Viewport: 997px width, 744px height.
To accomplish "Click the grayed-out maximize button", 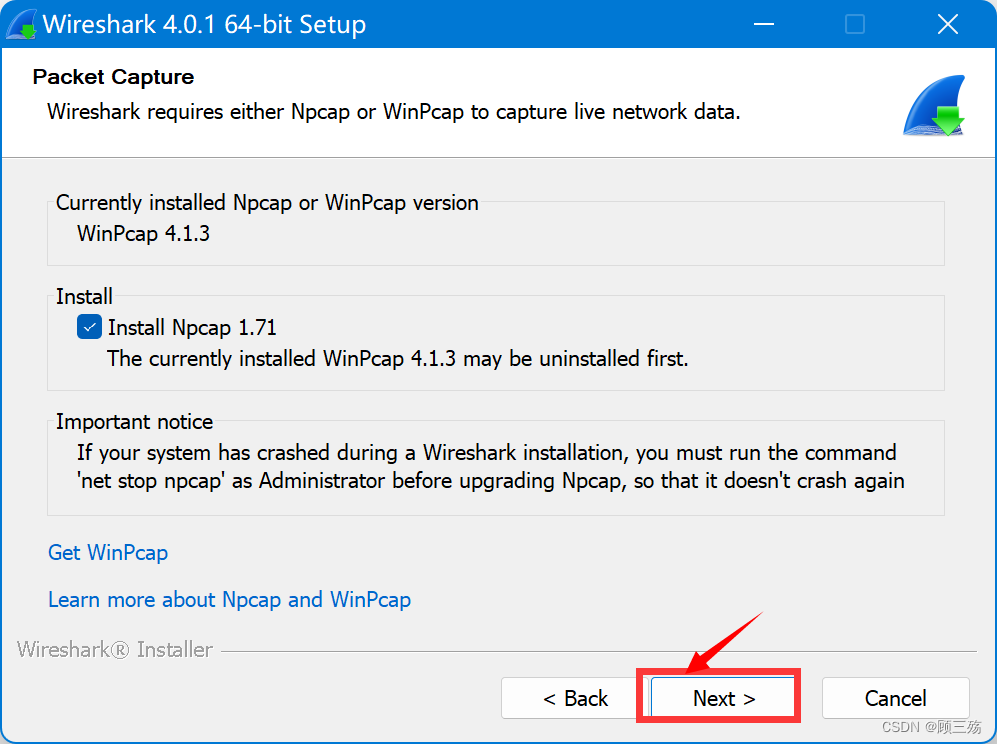I will pos(855,25).
